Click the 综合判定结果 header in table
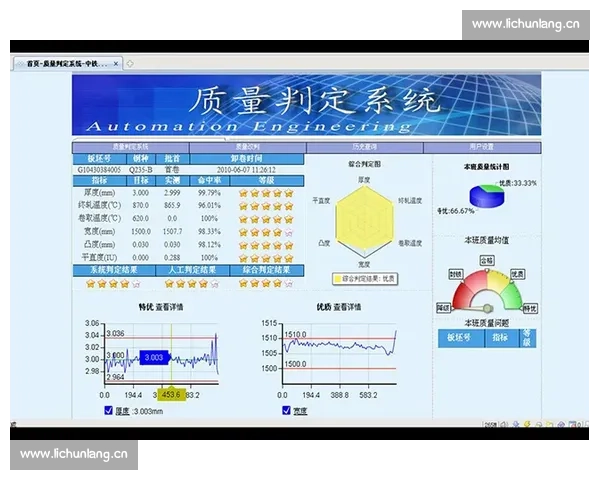Viewport: 600px width, 480px height. [267, 270]
